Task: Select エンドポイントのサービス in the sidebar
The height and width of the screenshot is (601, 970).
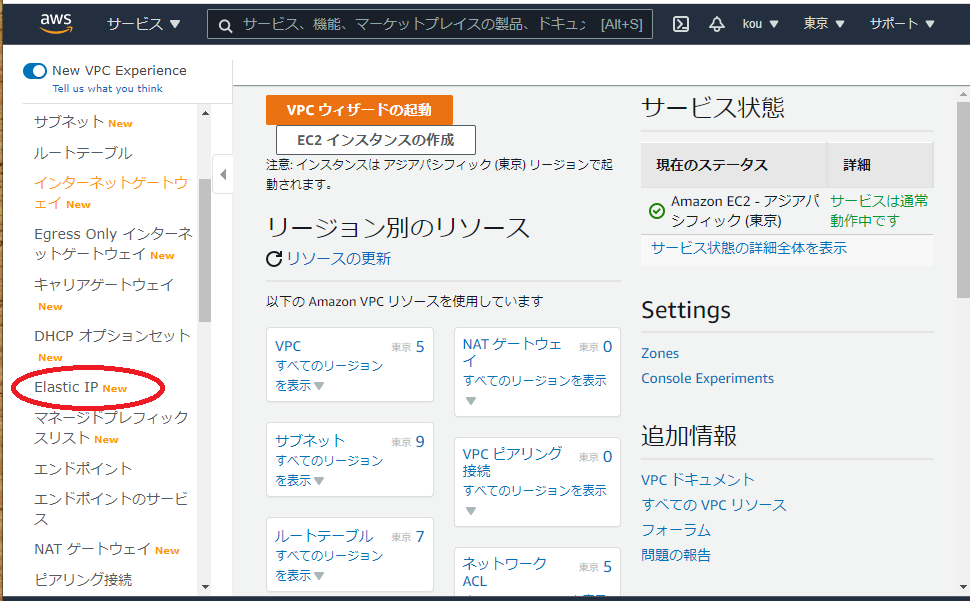Action: click(x=111, y=509)
